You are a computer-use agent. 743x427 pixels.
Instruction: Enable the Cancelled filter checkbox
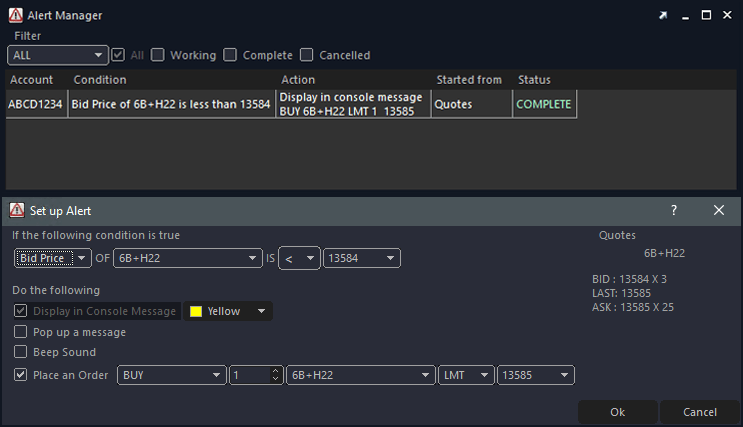coord(307,55)
